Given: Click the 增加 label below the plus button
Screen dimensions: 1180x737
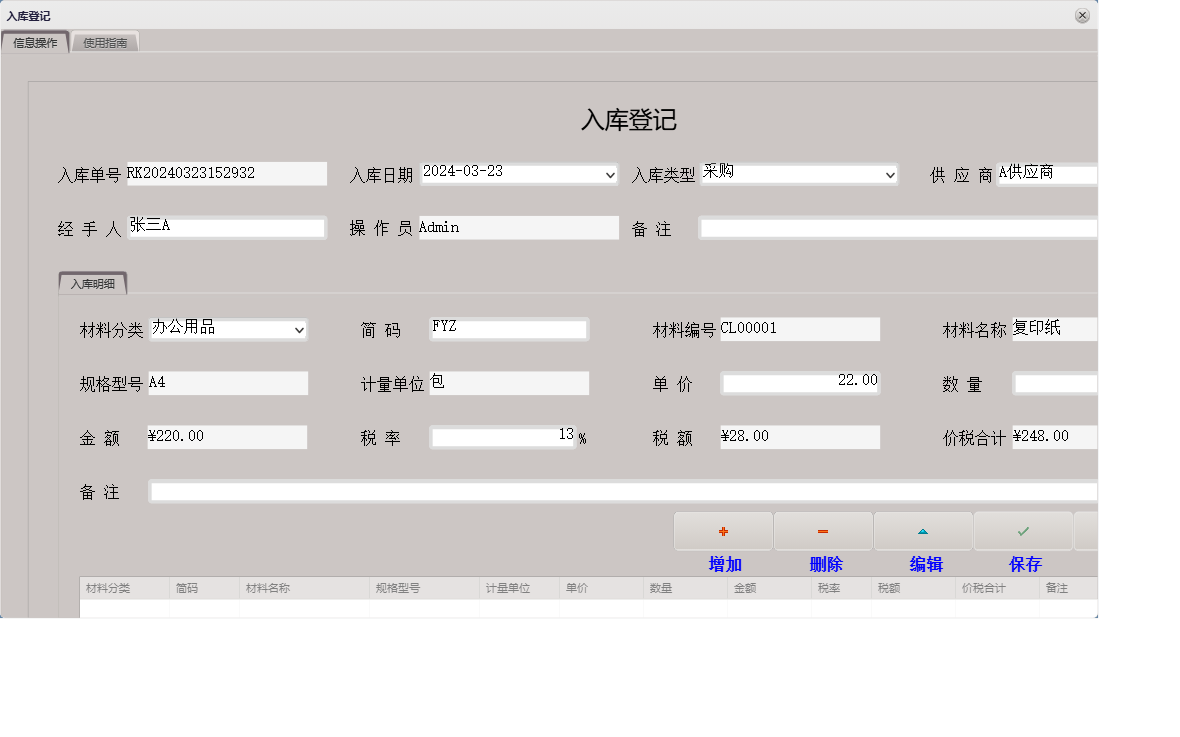Looking at the screenshot, I should pos(723,563).
